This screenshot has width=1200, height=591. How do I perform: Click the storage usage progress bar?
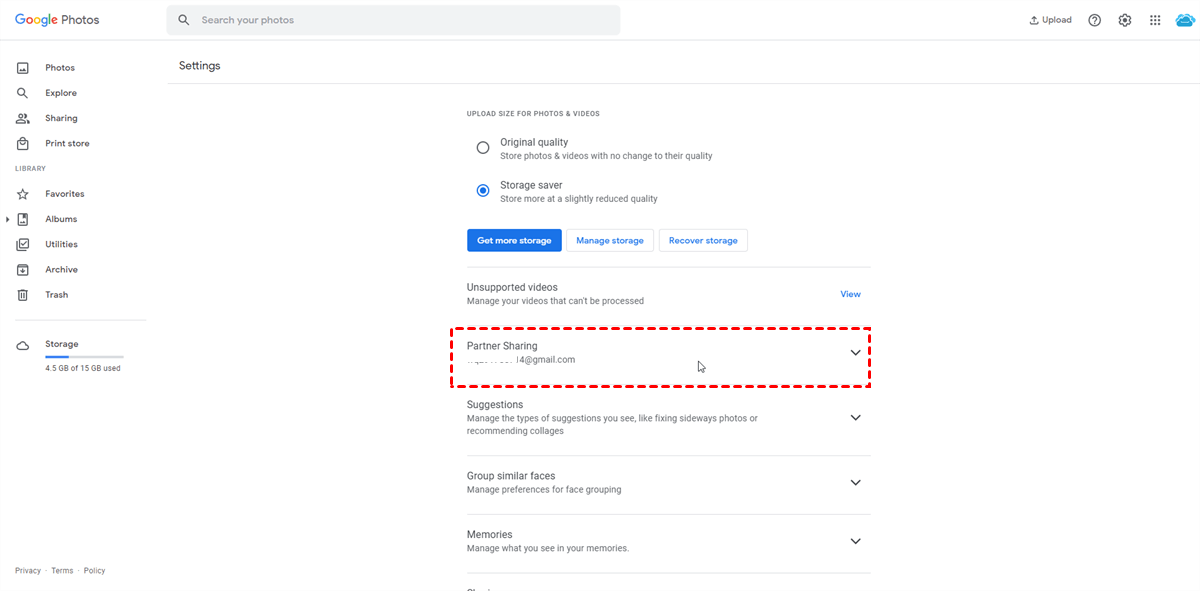[x=84, y=357]
